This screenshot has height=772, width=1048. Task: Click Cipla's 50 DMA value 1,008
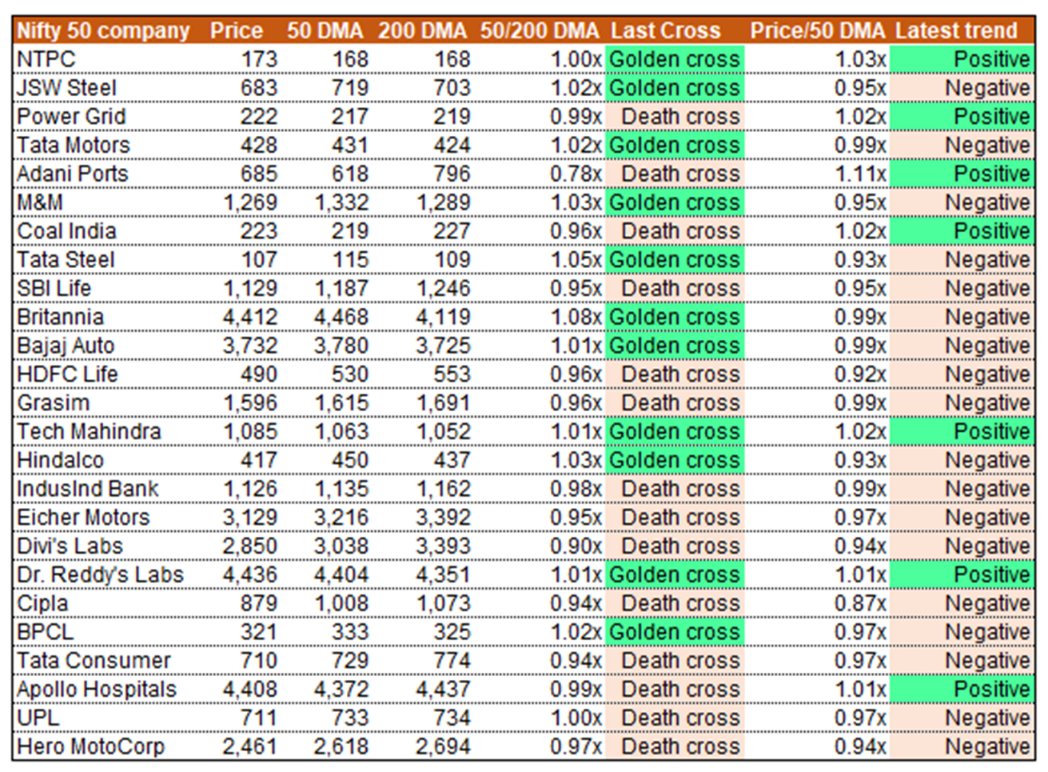point(341,604)
